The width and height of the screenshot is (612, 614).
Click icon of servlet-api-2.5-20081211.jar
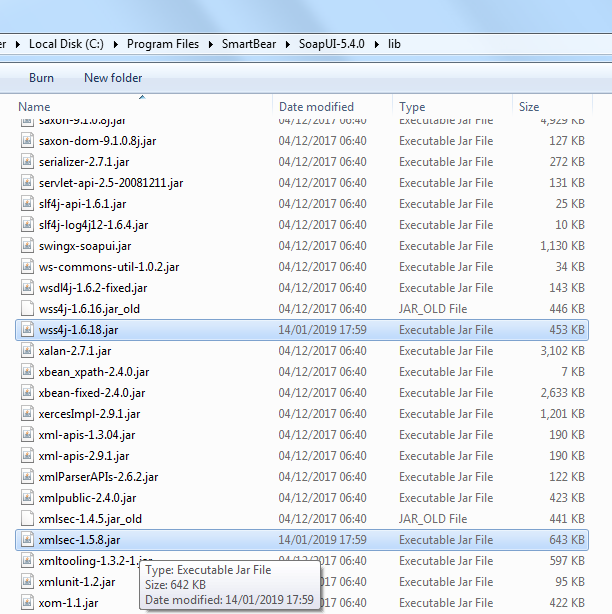tap(27, 182)
